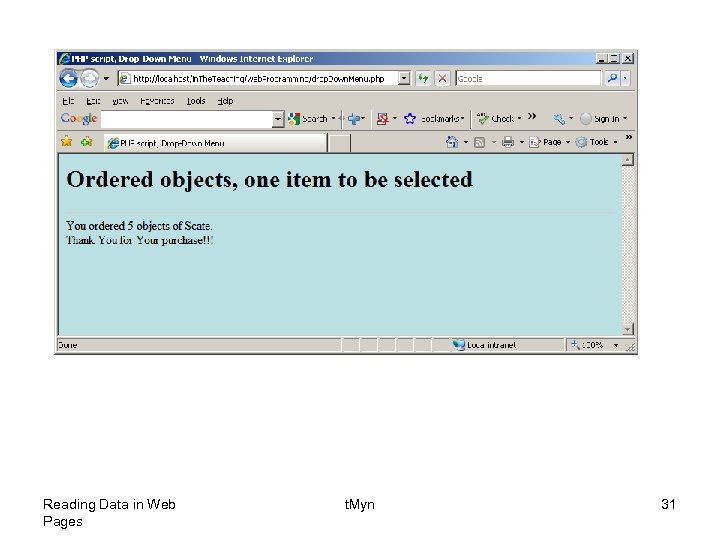
Task: Open the Bookmarks star button
Action: pos(433,119)
